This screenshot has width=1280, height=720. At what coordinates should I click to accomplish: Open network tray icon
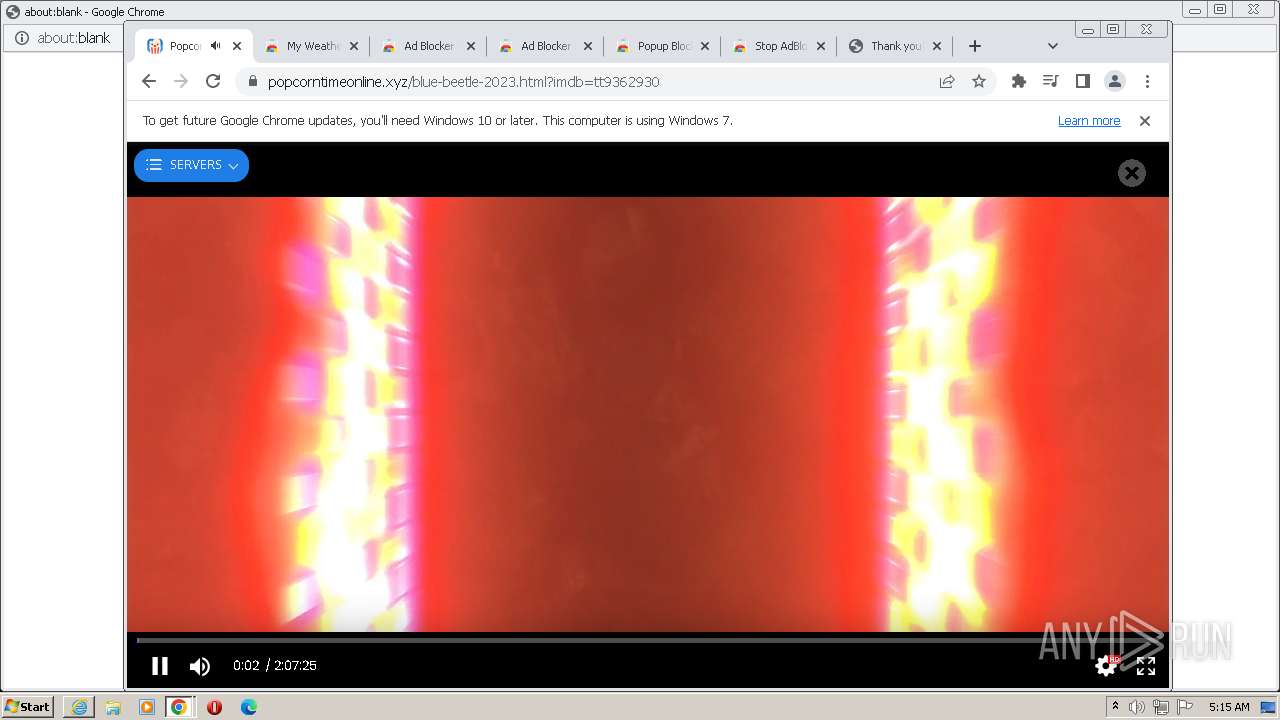click(x=1161, y=707)
